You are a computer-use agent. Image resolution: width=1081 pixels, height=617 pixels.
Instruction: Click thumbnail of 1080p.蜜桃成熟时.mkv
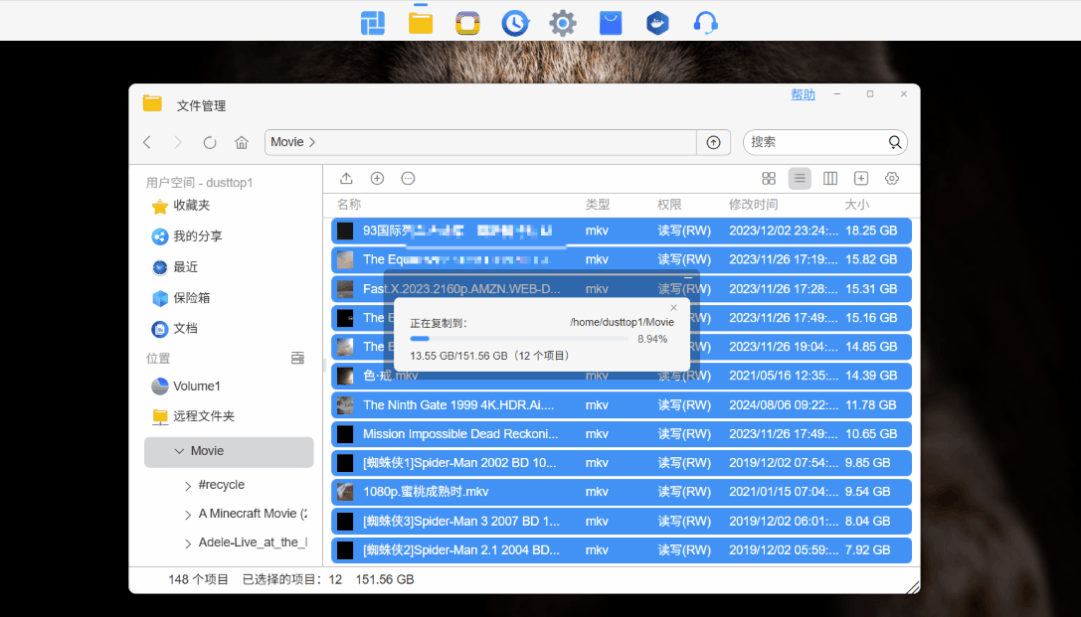tap(345, 492)
